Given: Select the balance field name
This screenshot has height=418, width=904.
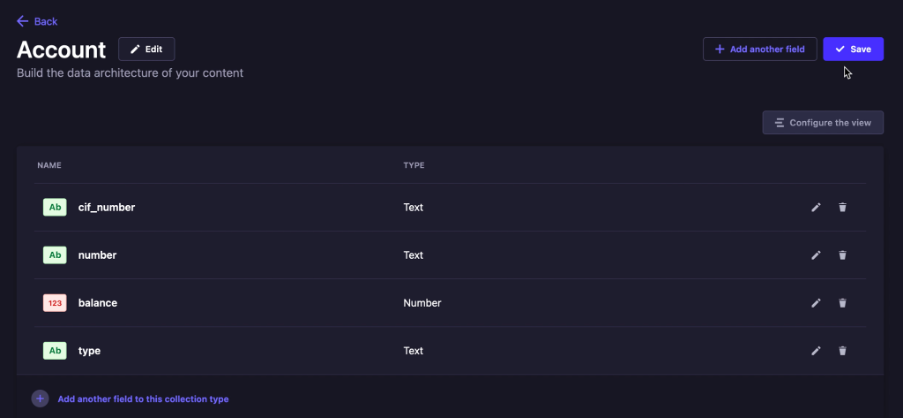Looking at the screenshot, I should [x=98, y=303].
